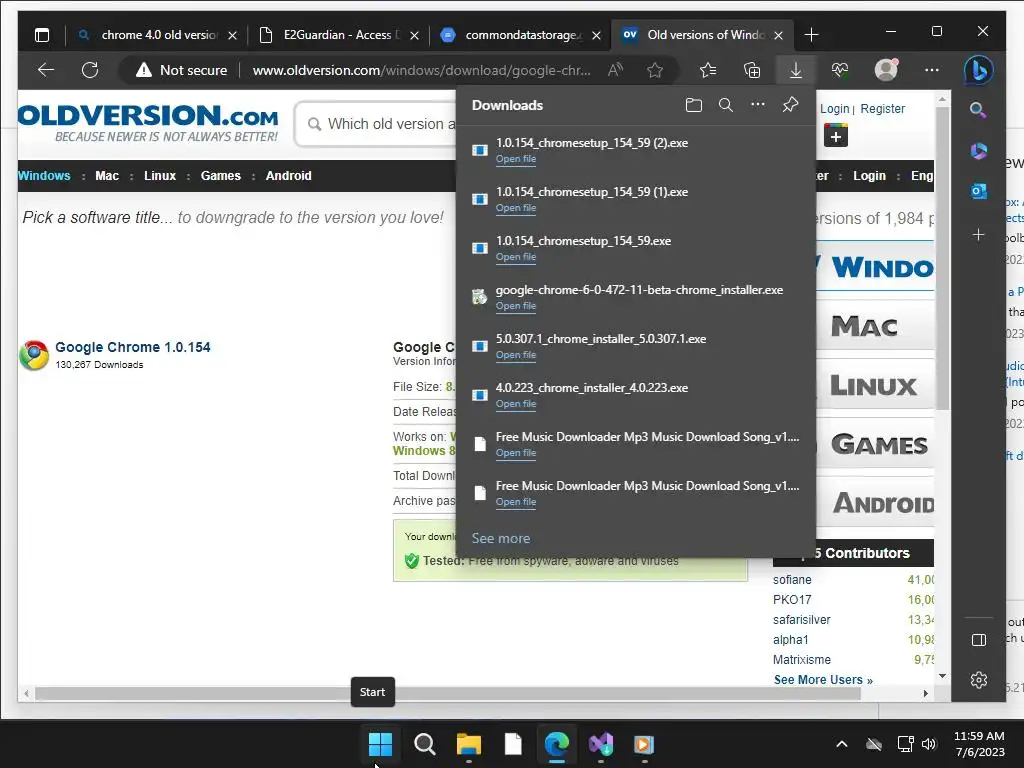Toggle the Downloads toolbar button
Image resolution: width=1024 pixels, height=768 pixels.
click(x=795, y=70)
